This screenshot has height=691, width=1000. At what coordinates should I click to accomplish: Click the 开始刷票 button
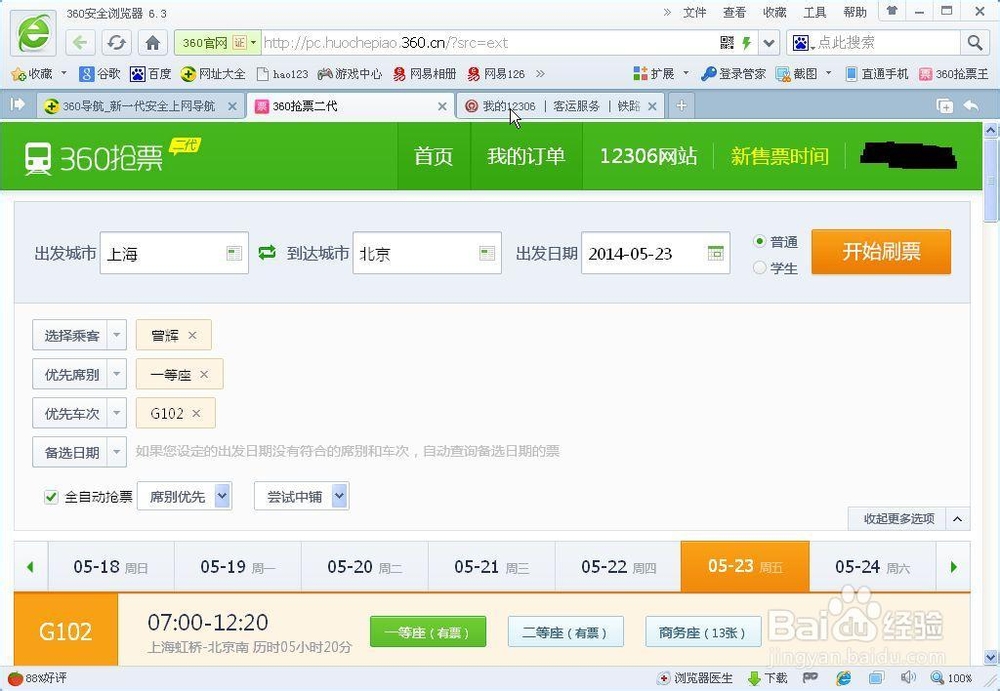click(881, 252)
